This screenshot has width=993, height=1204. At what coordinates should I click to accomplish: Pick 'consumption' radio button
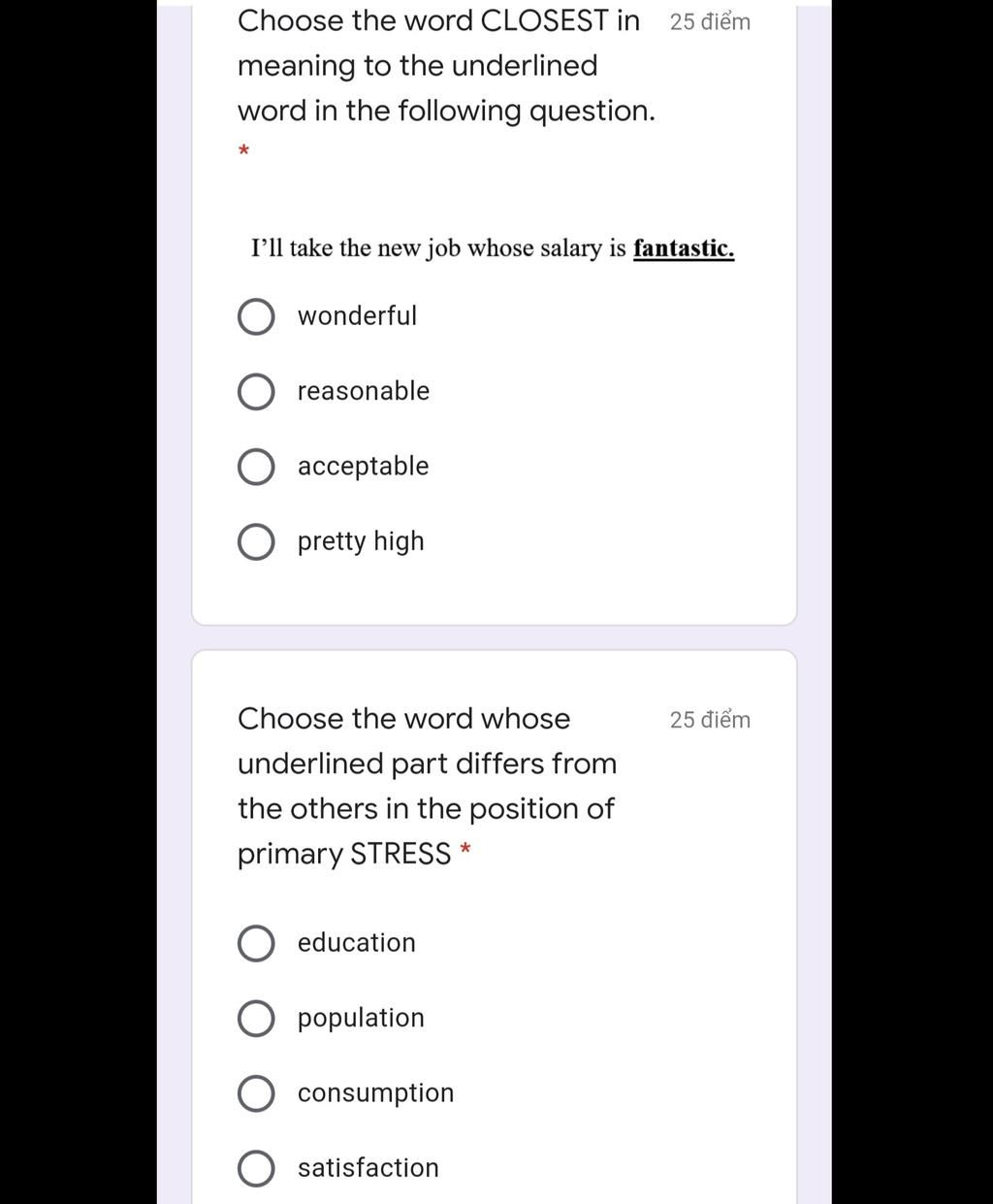255,1093
